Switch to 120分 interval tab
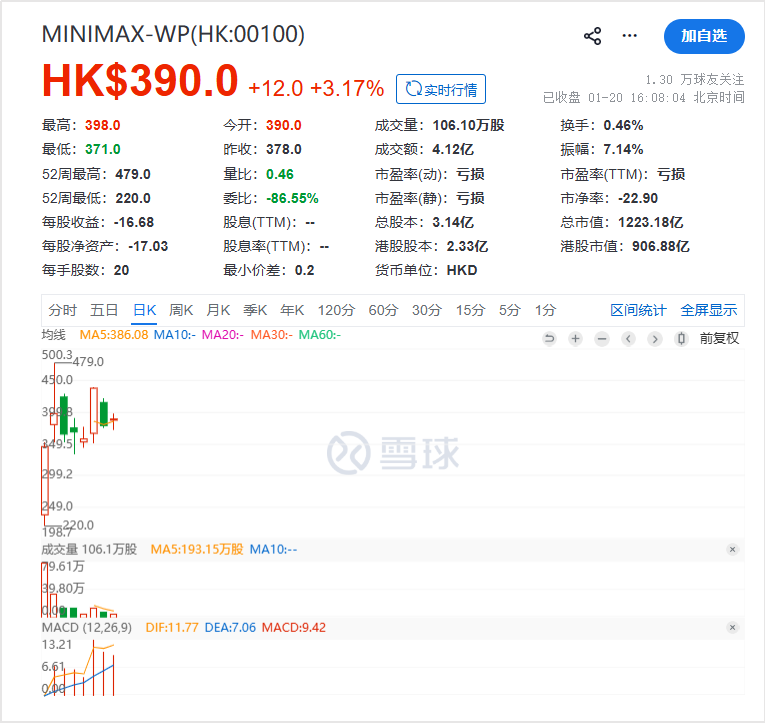This screenshot has height=723, width=765. 336,310
